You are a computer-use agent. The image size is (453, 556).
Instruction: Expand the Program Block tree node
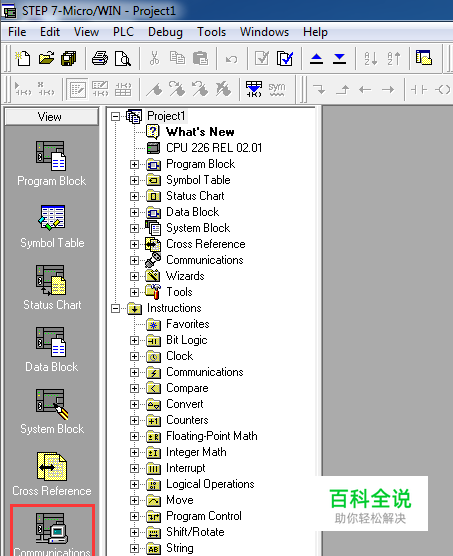pyautogui.click(x=134, y=165)
